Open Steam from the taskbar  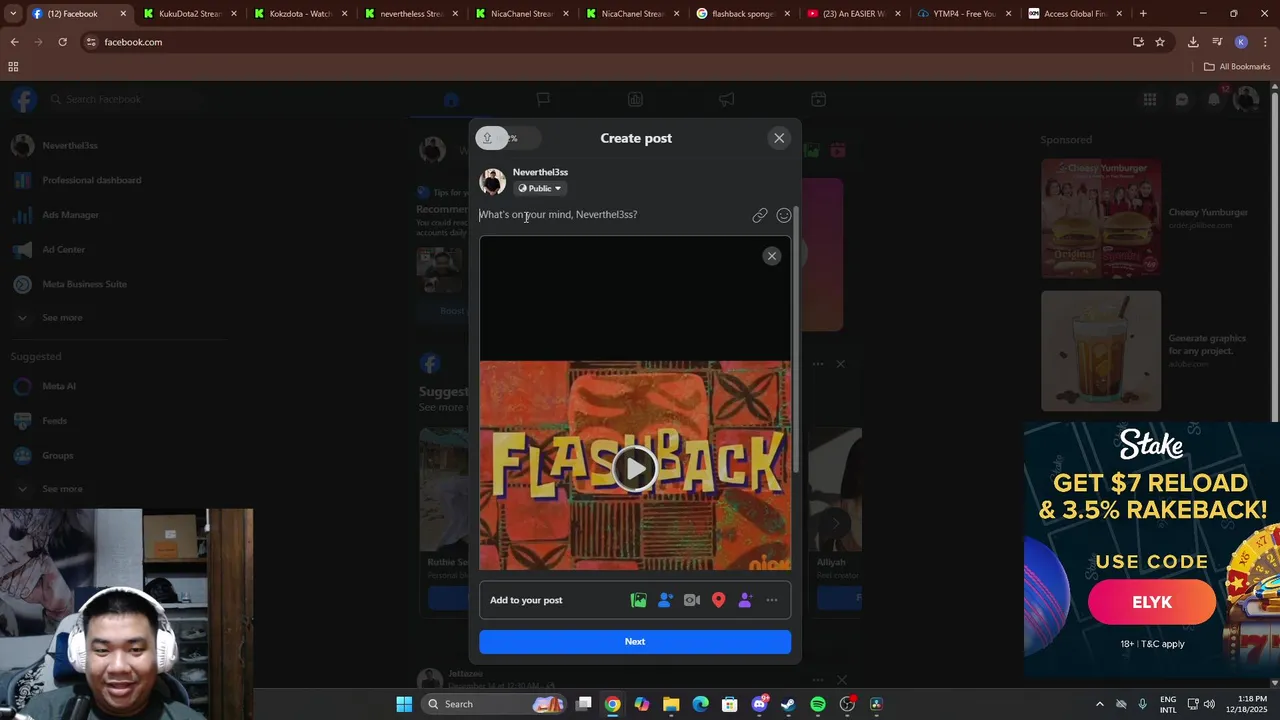[788, 704]
